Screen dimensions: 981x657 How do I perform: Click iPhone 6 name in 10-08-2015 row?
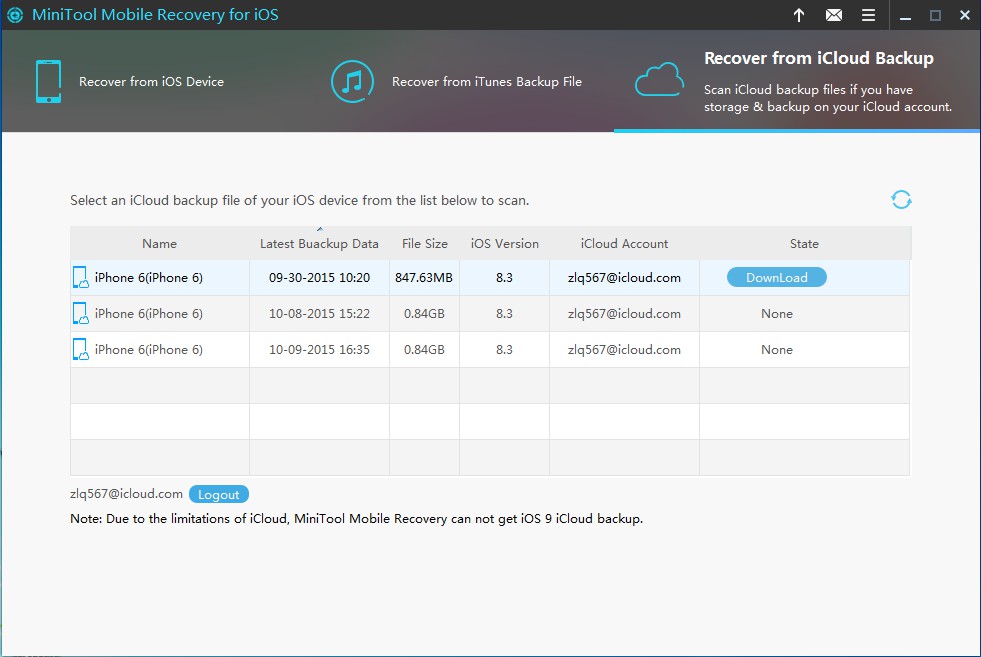pyautogui.click(x=149, y=313)
